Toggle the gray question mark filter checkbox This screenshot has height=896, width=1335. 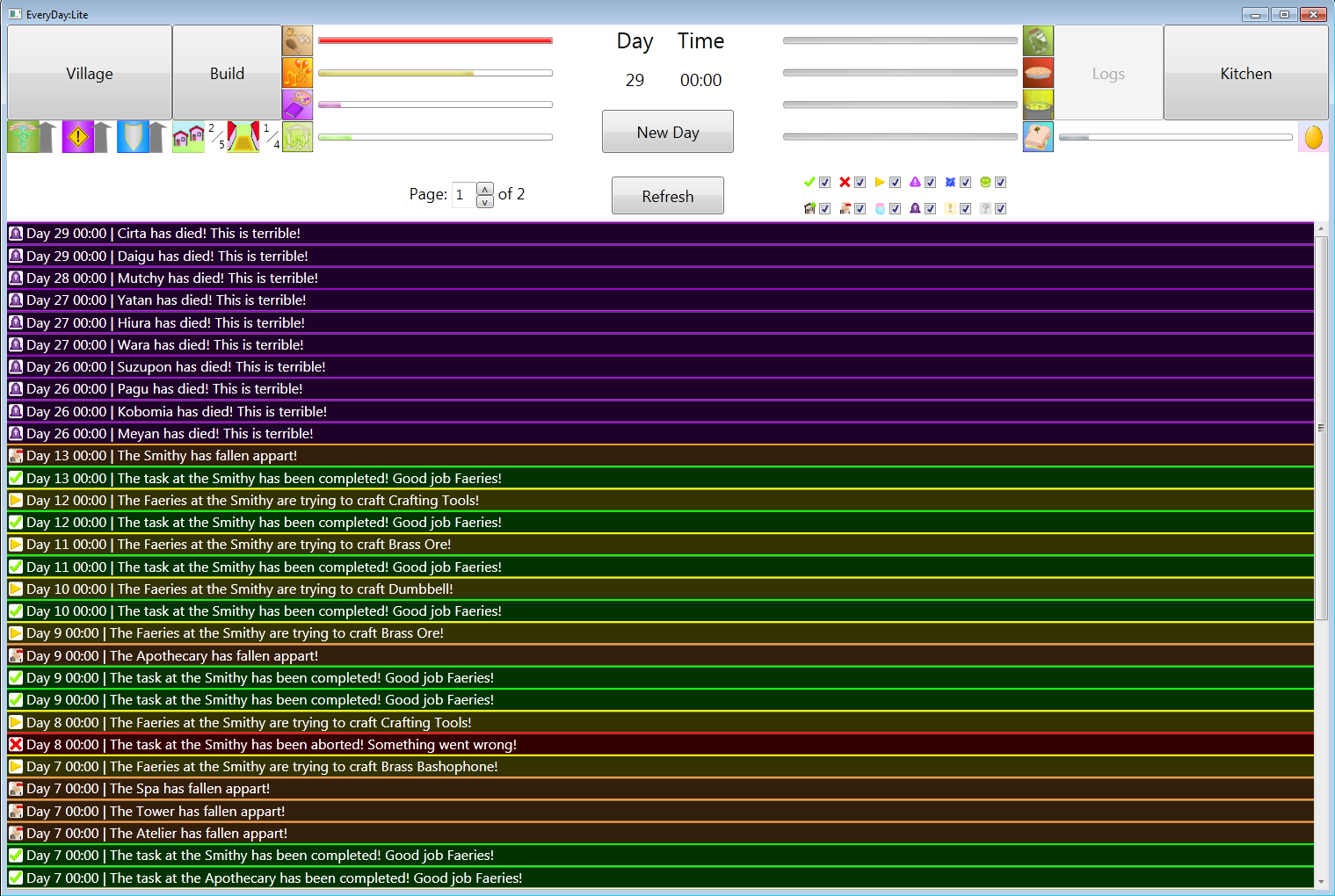1000,209
